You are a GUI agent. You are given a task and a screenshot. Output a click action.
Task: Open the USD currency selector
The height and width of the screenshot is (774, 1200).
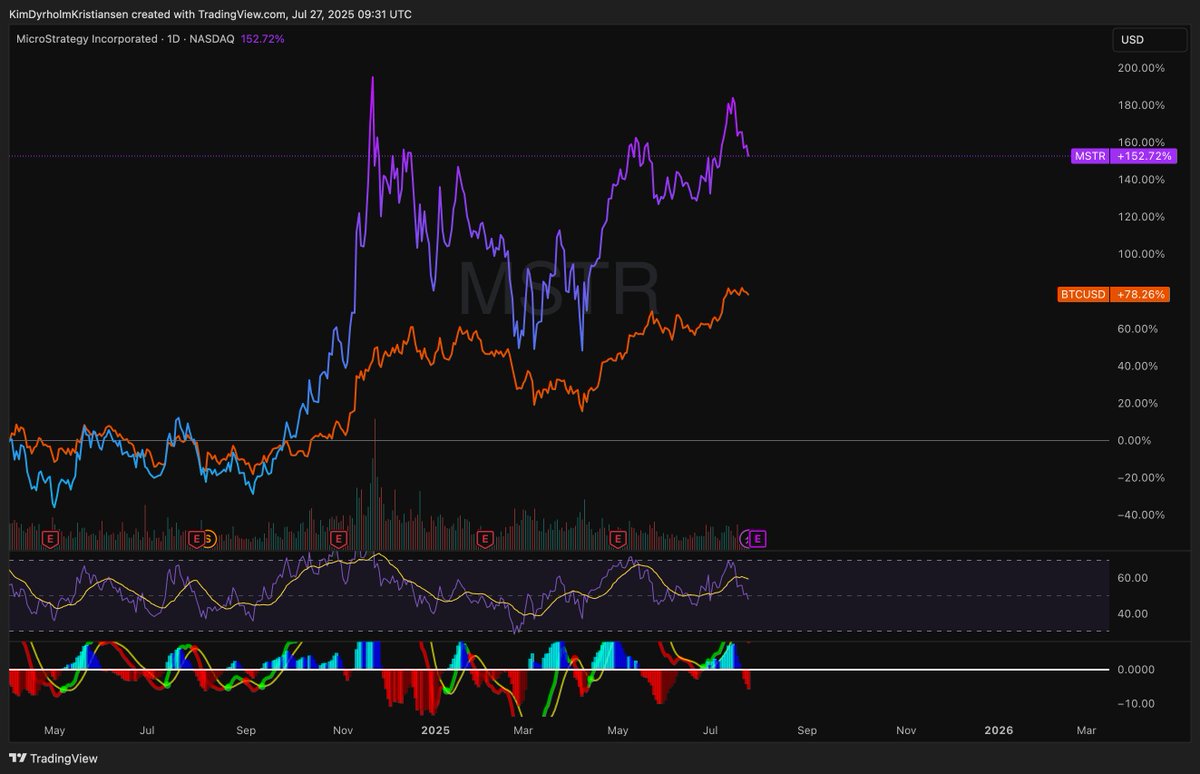[x=1150, y=40]
